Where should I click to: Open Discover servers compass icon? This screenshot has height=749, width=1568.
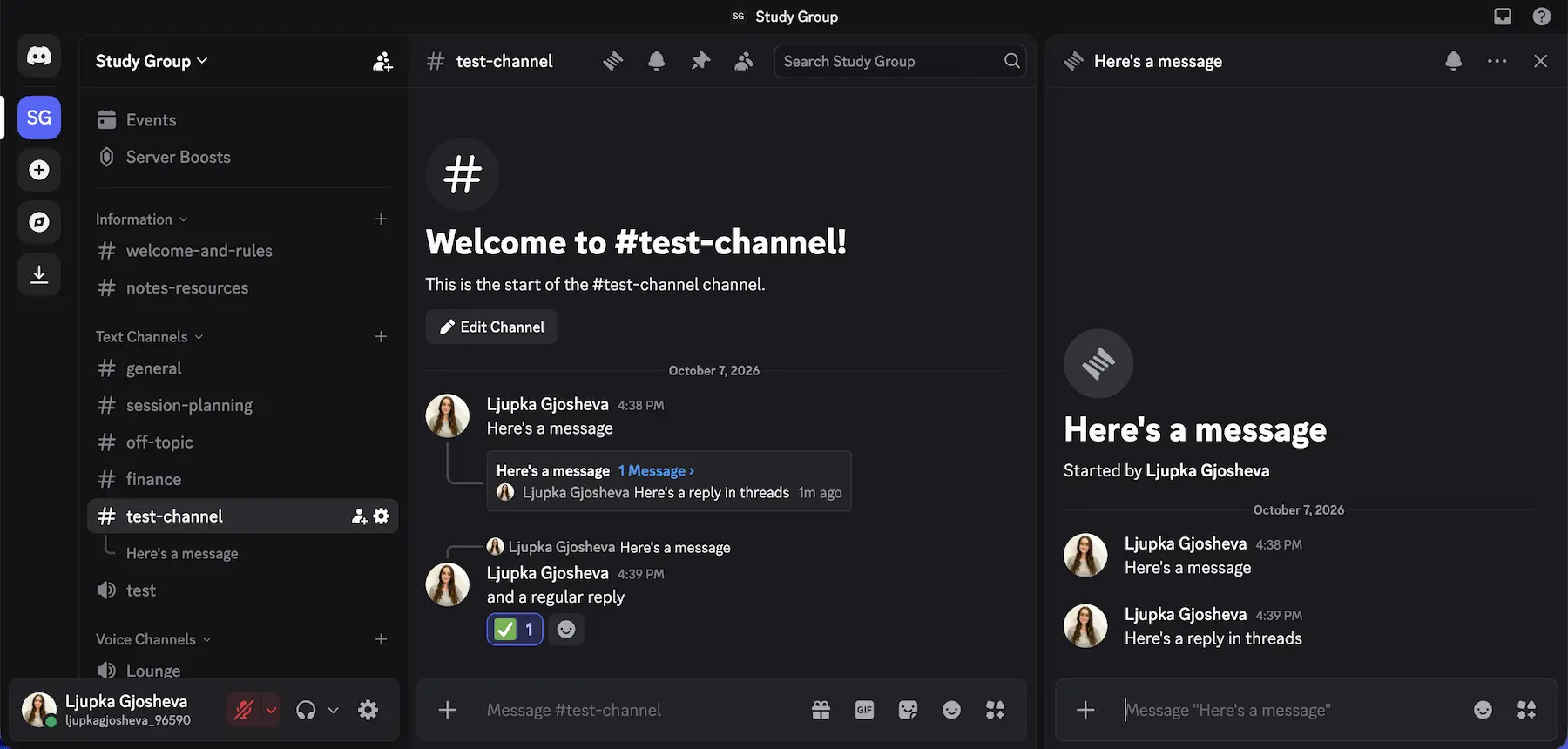pos(39,222)
